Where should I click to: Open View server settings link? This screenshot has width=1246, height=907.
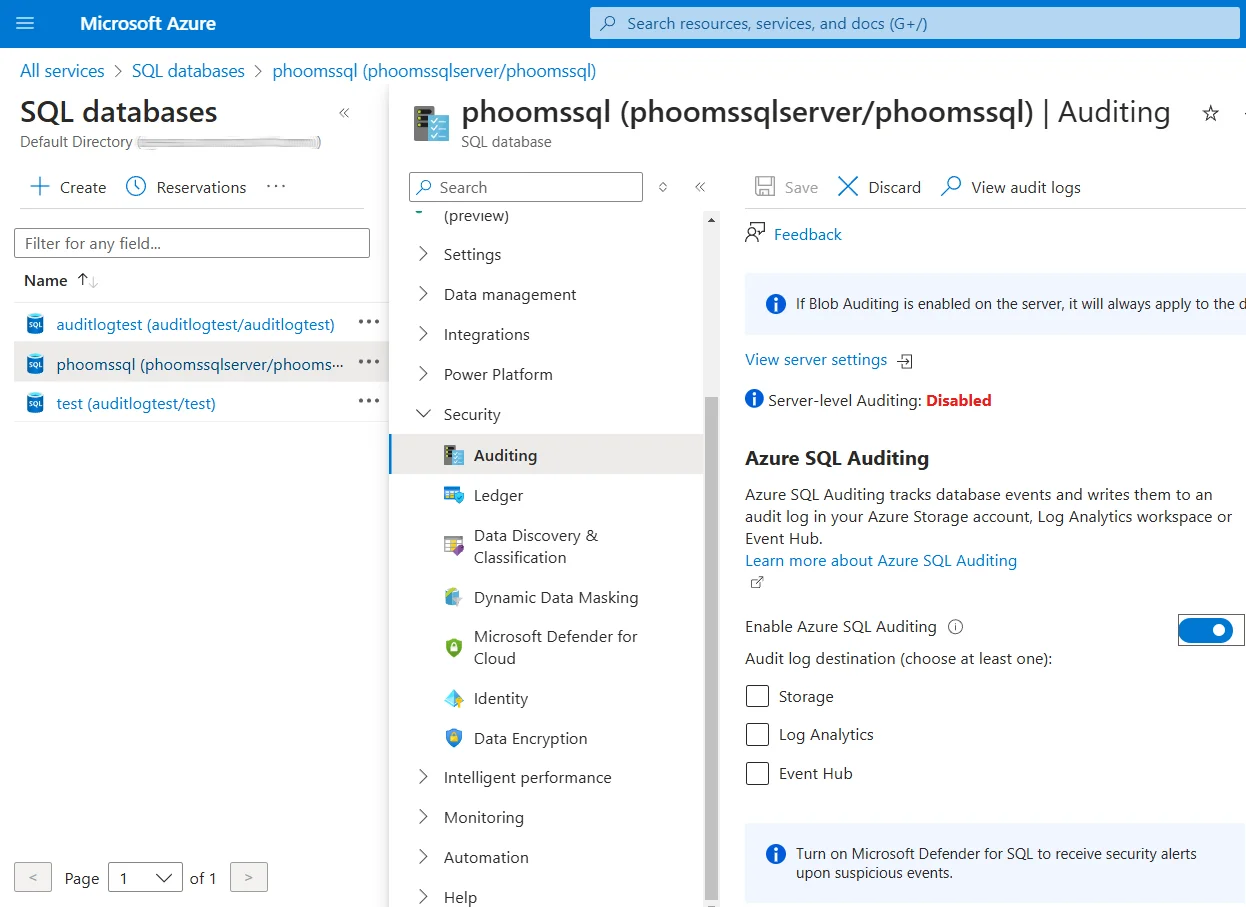coord(817,359)
